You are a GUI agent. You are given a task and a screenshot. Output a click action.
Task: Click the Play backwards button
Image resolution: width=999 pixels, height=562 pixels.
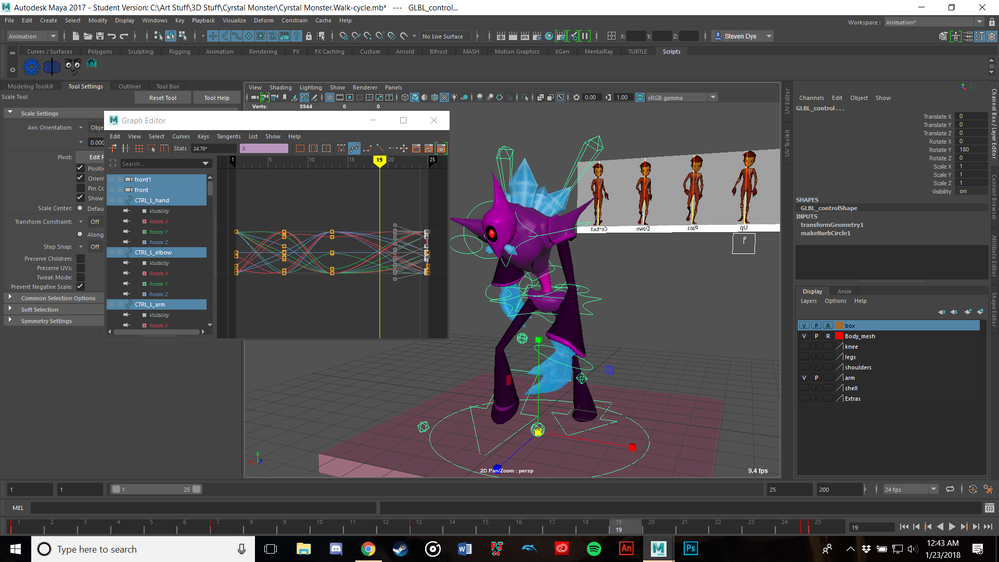[940, 526]
